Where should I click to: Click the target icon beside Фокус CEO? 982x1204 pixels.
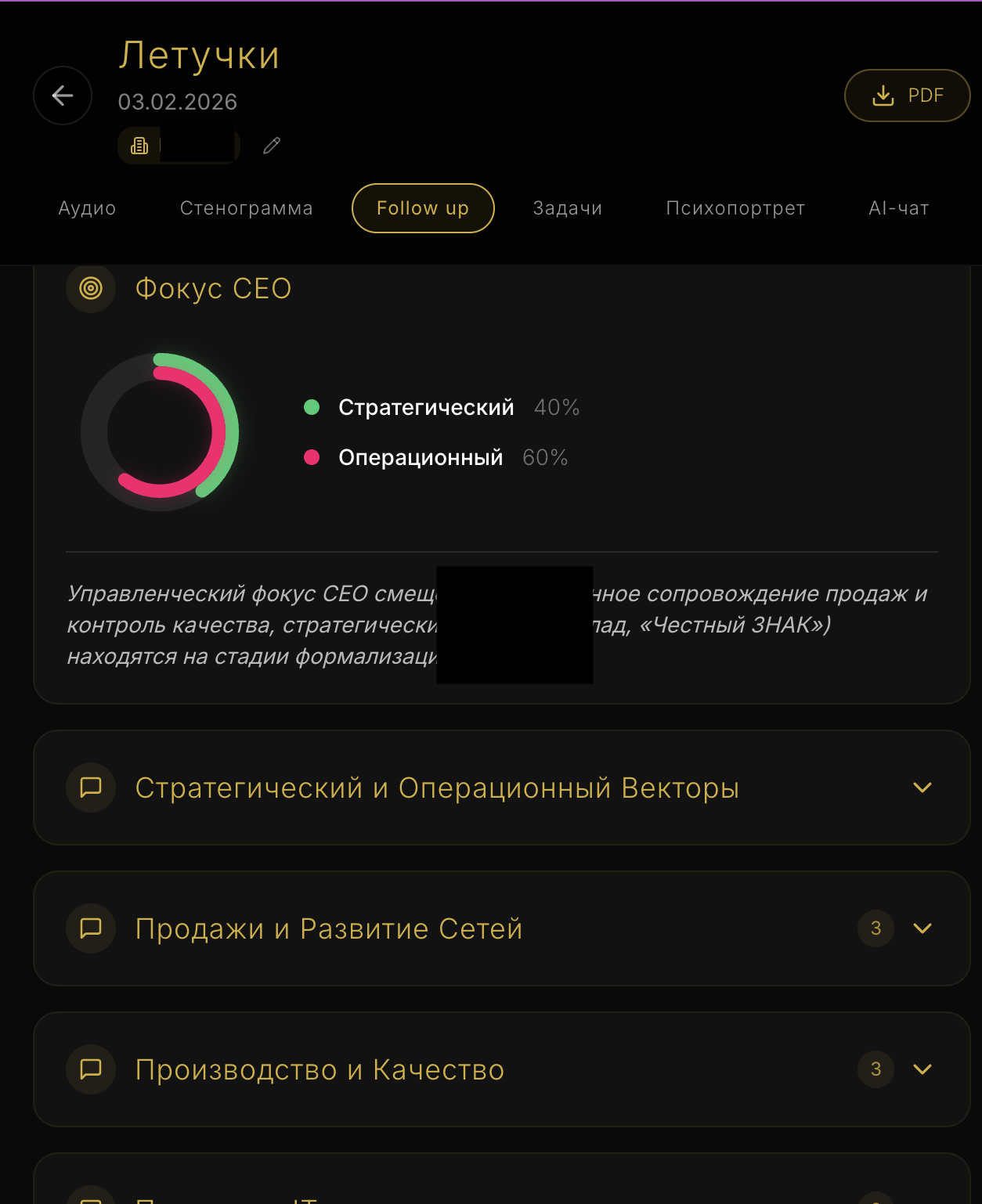coord(91,289)
